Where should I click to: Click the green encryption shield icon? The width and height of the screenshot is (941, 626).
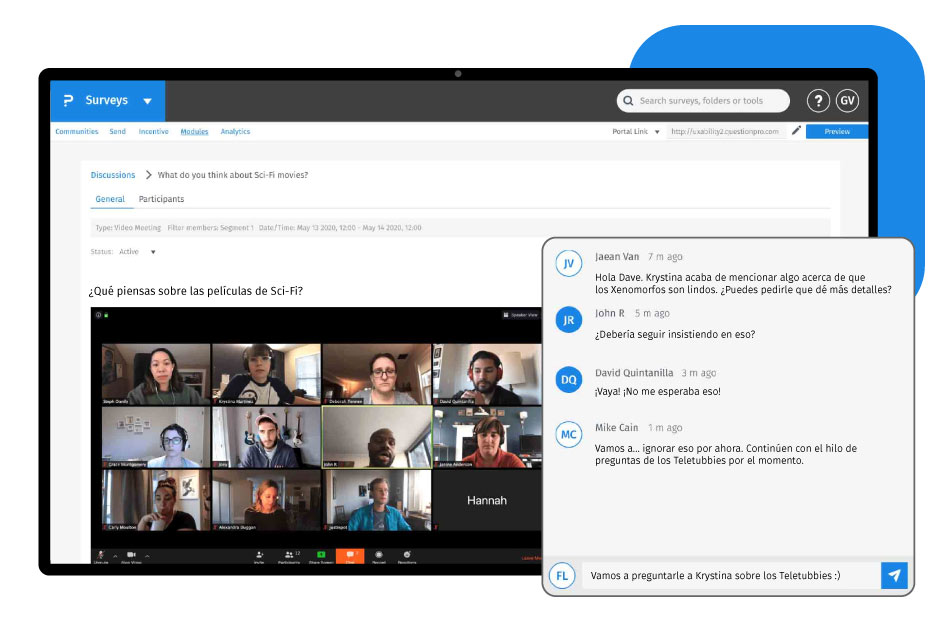click(106, 315)
